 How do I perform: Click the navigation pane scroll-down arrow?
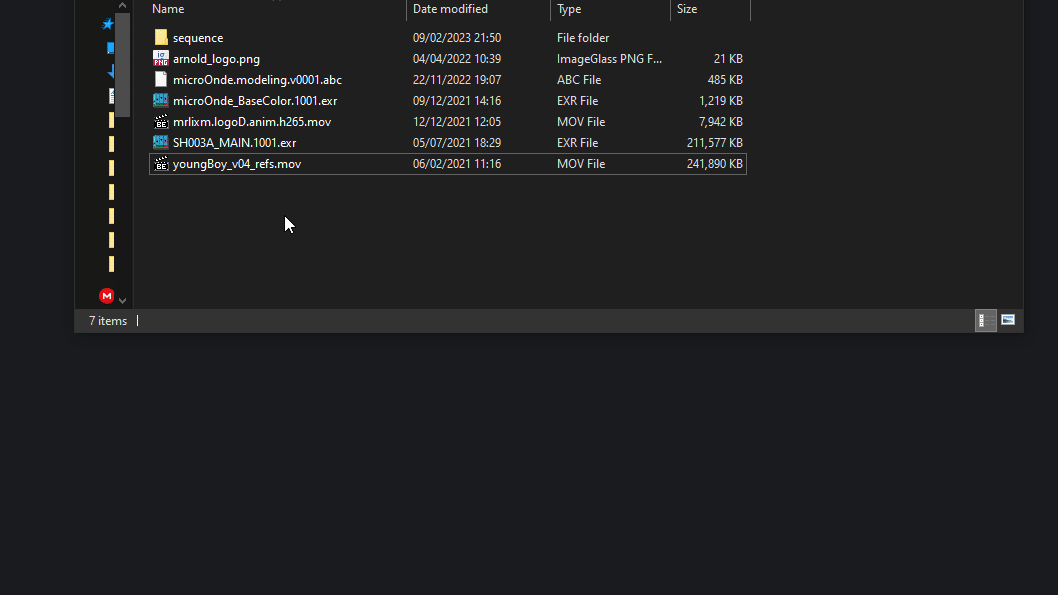point(122,300)
